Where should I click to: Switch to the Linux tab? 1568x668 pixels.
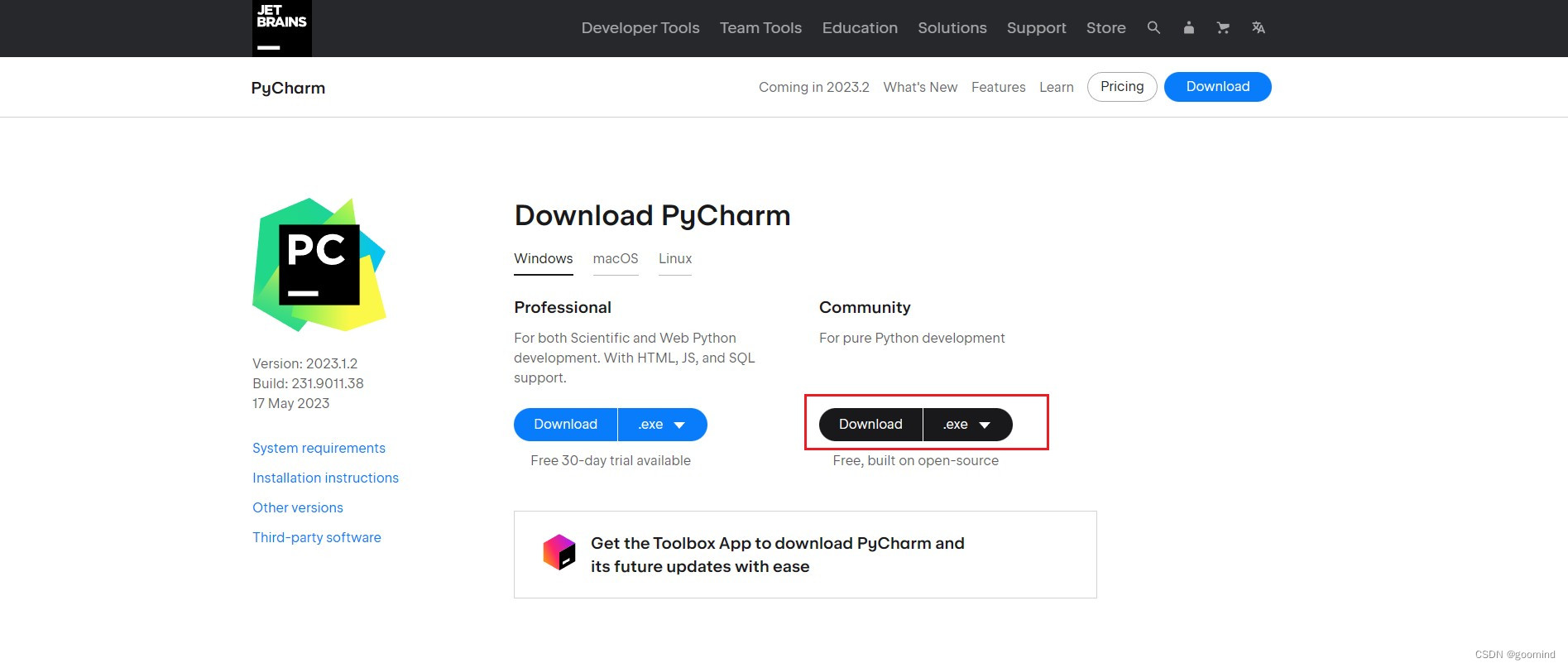pyautogui.click(x=675, y=259)
